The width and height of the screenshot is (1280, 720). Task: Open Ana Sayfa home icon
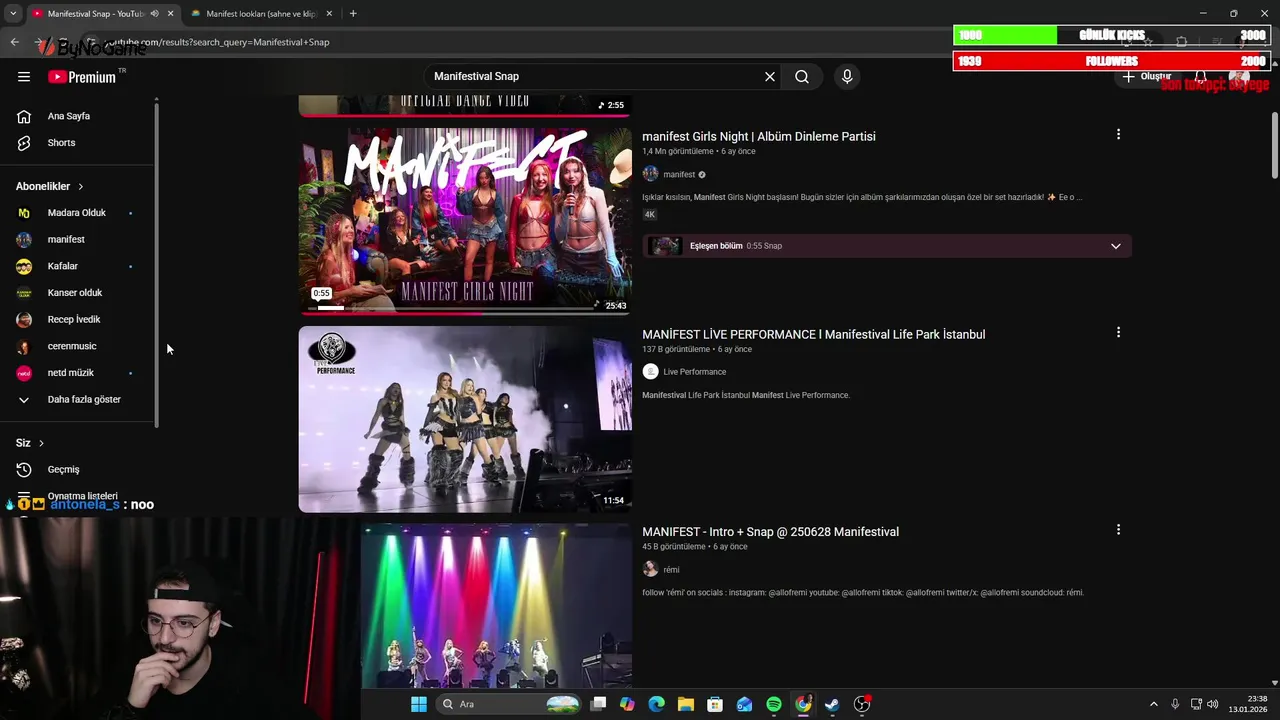click(x=24, y=116)
